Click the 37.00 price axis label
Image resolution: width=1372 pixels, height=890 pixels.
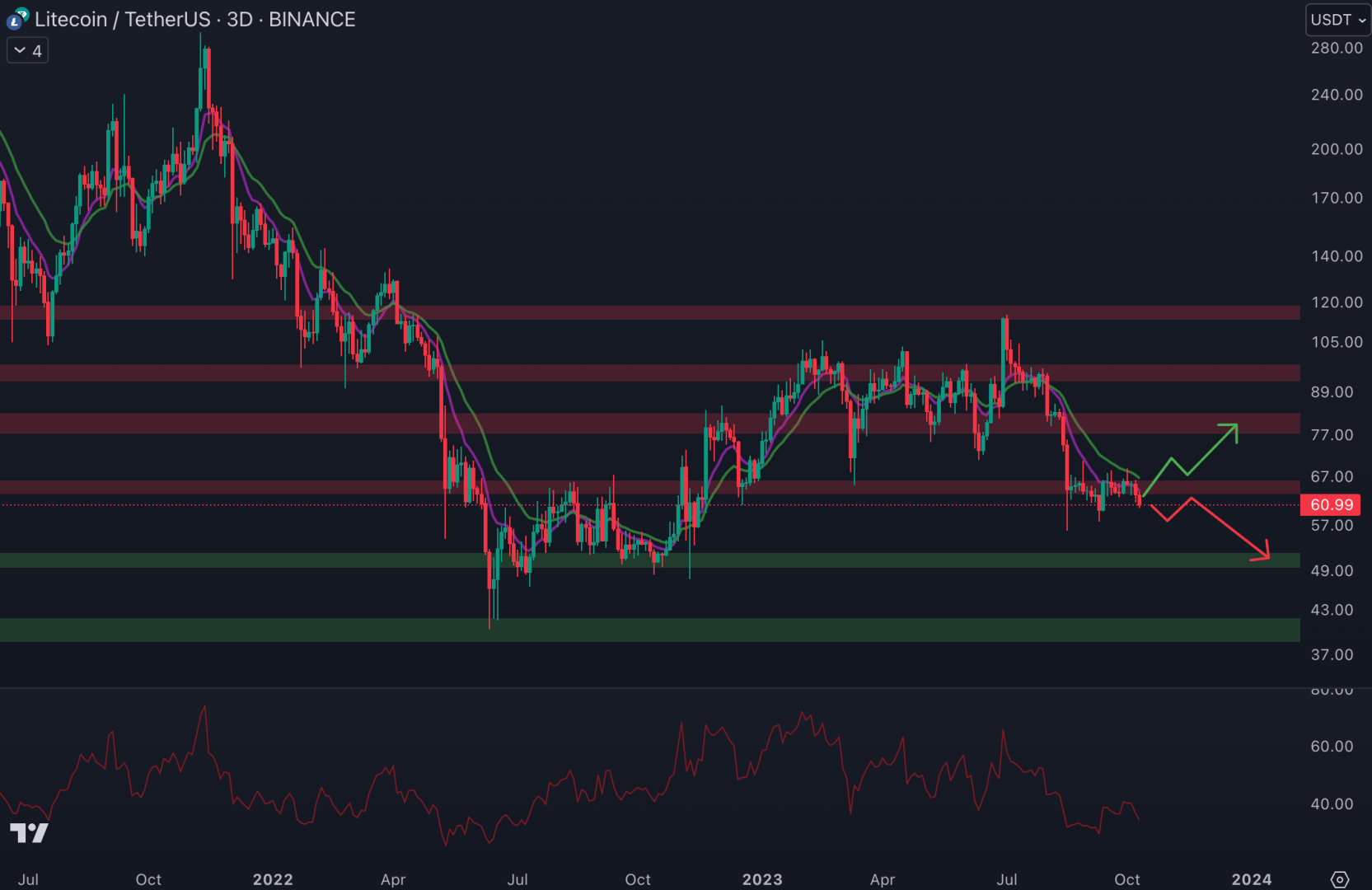click(1332, 655)
